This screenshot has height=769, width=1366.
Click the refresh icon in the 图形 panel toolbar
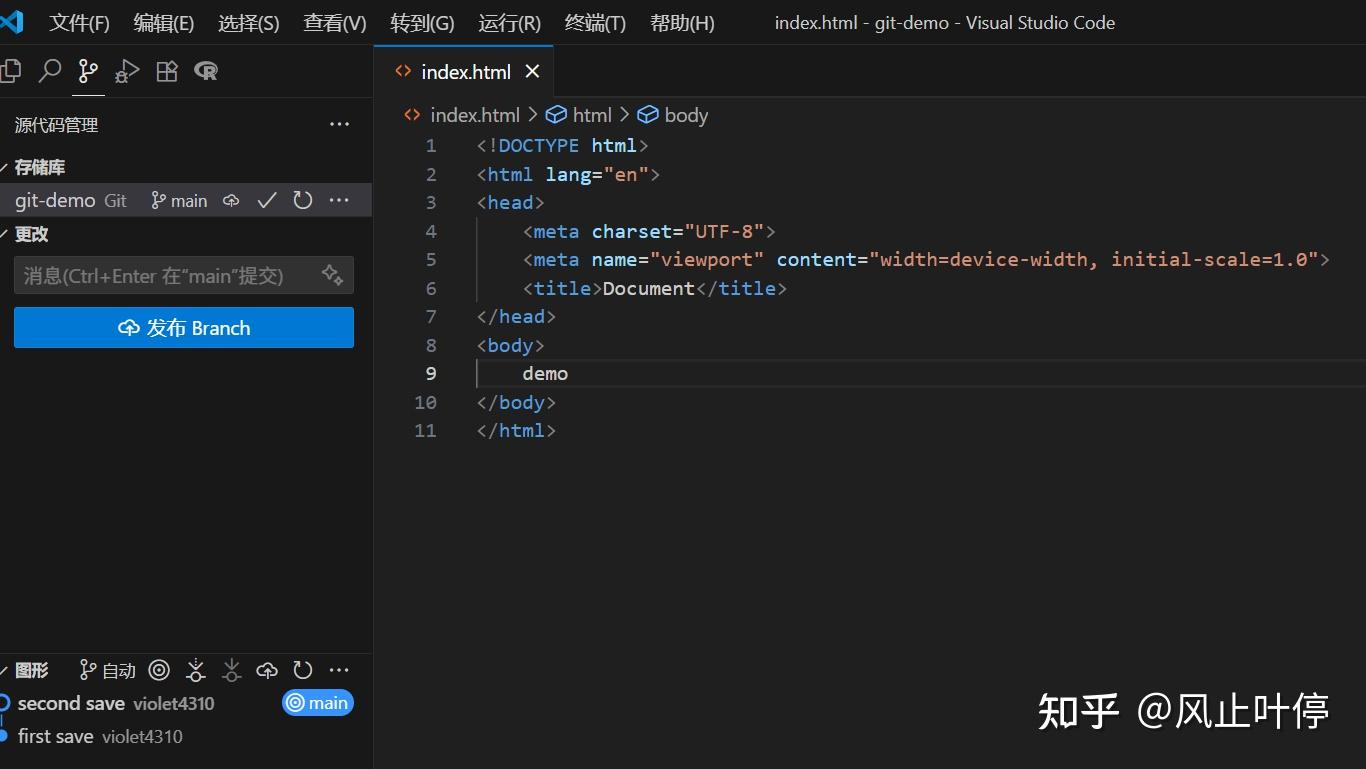tap(302, 670)
